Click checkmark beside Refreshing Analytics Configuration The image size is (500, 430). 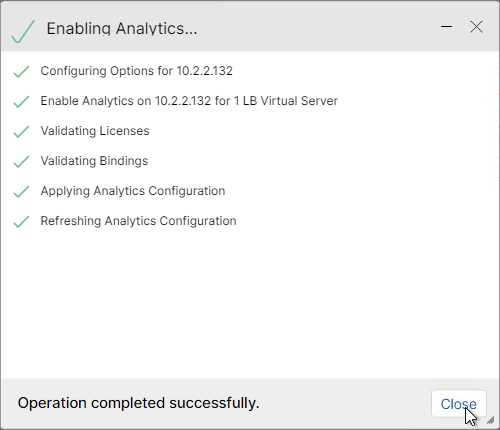click(x=21, y=221)
